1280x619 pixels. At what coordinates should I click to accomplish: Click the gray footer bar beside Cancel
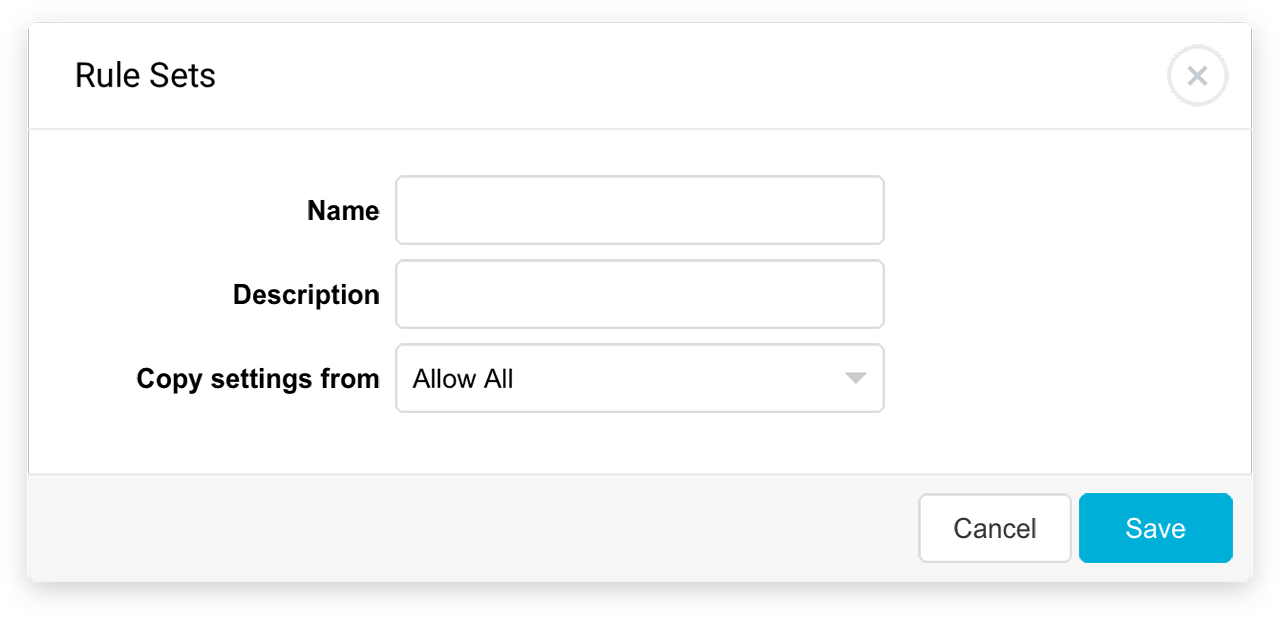point(470,528)
